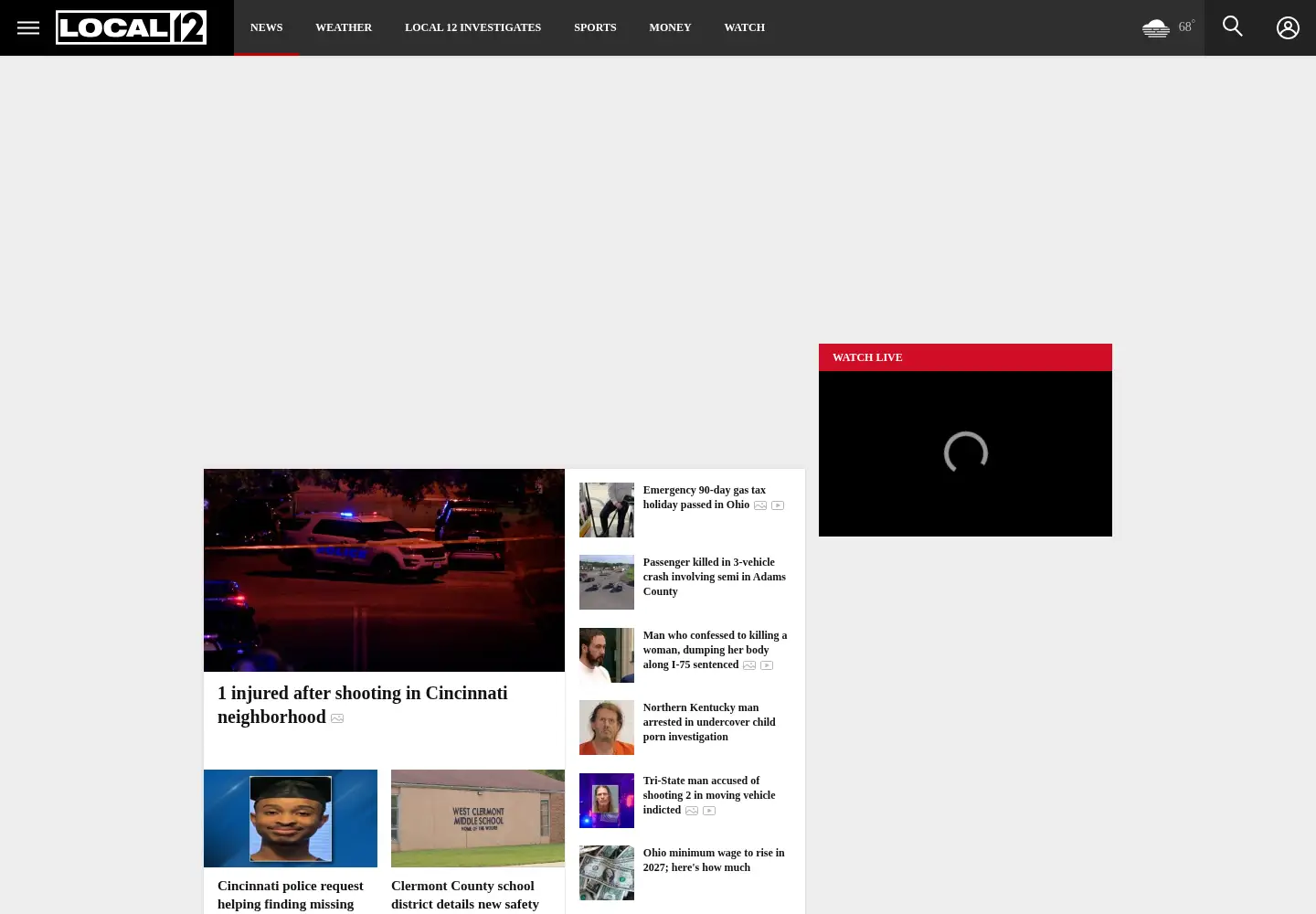The height and width of the screenshot is (914, 1316).
Task: Click gallery icon next to shooting headline
Action: [x=337, y=718]
